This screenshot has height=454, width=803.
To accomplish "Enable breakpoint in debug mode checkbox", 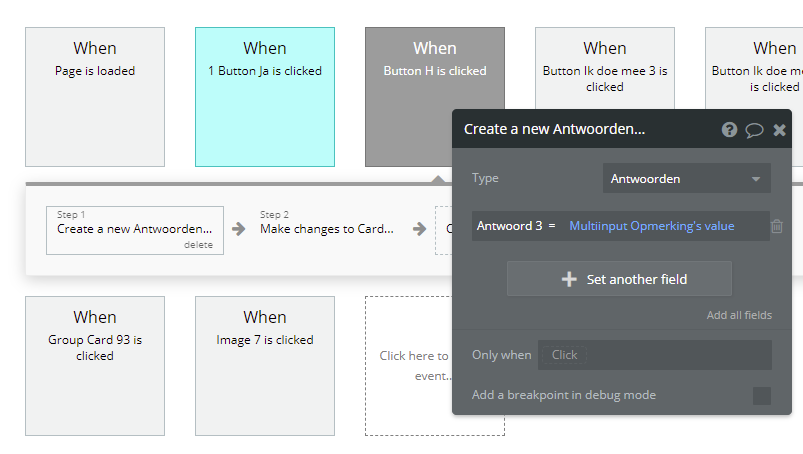I will pos(762,396).
